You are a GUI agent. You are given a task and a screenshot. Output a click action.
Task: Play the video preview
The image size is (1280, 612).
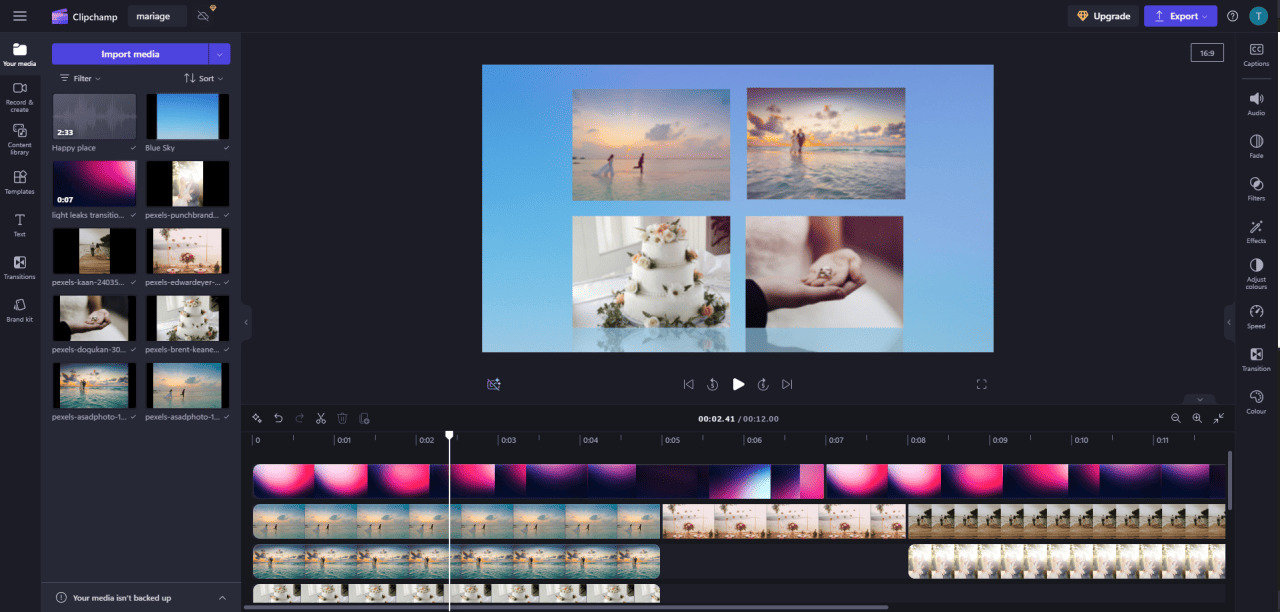[x=738, y=383]
